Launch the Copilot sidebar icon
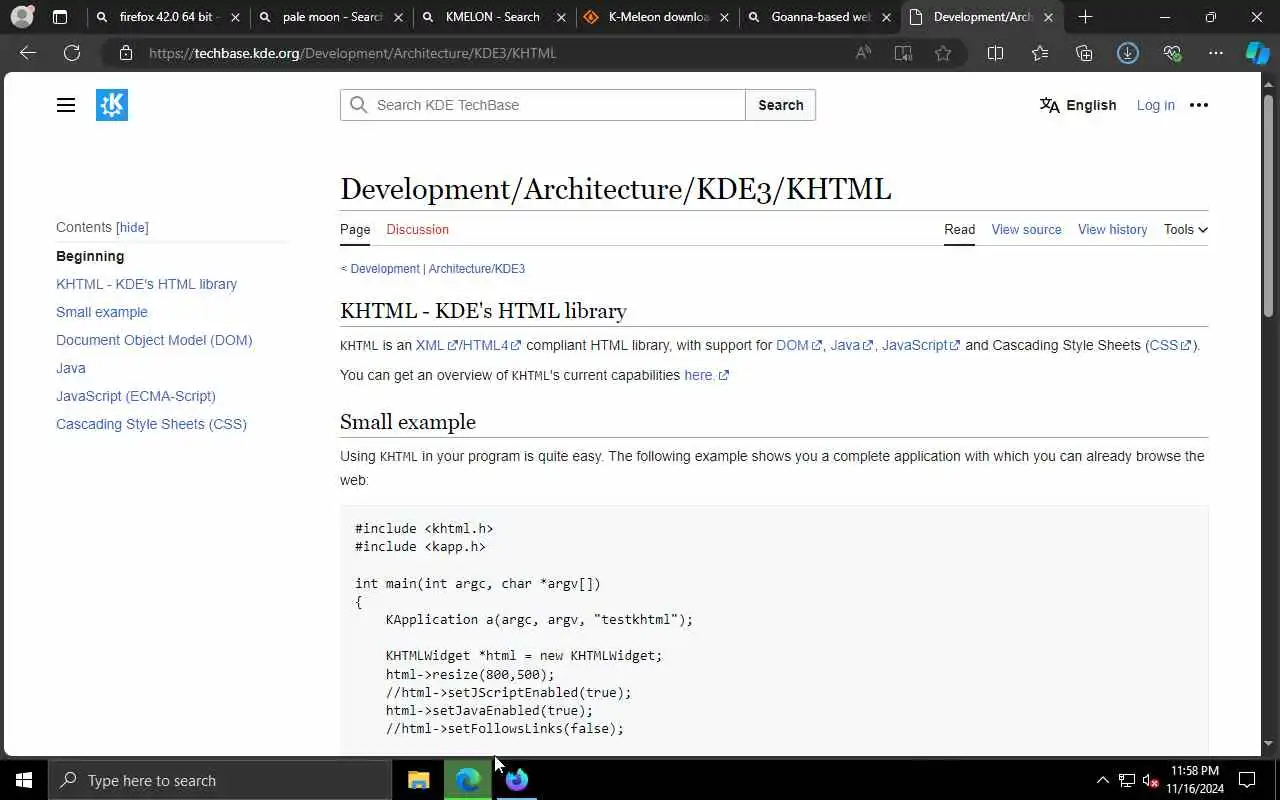The height and width of the screenshot is (800, 1280). coord(1257,53)
